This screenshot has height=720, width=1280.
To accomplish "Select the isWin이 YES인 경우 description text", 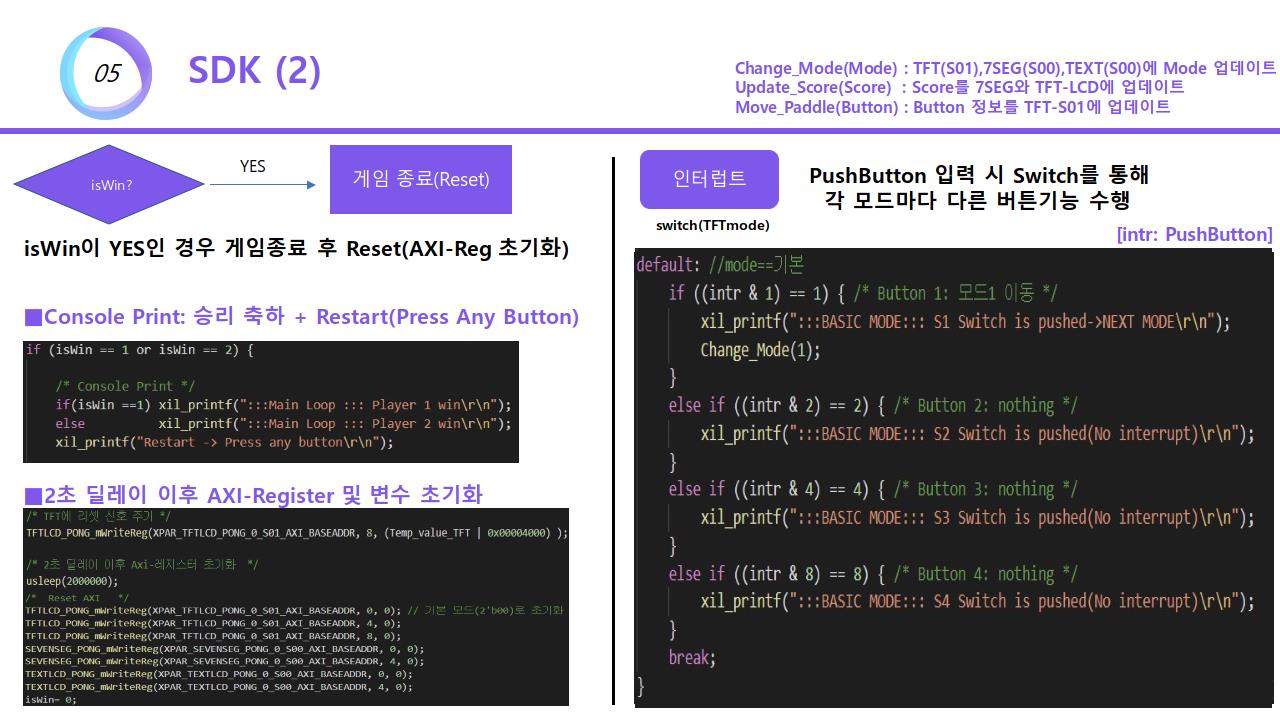I will point(296,249).
